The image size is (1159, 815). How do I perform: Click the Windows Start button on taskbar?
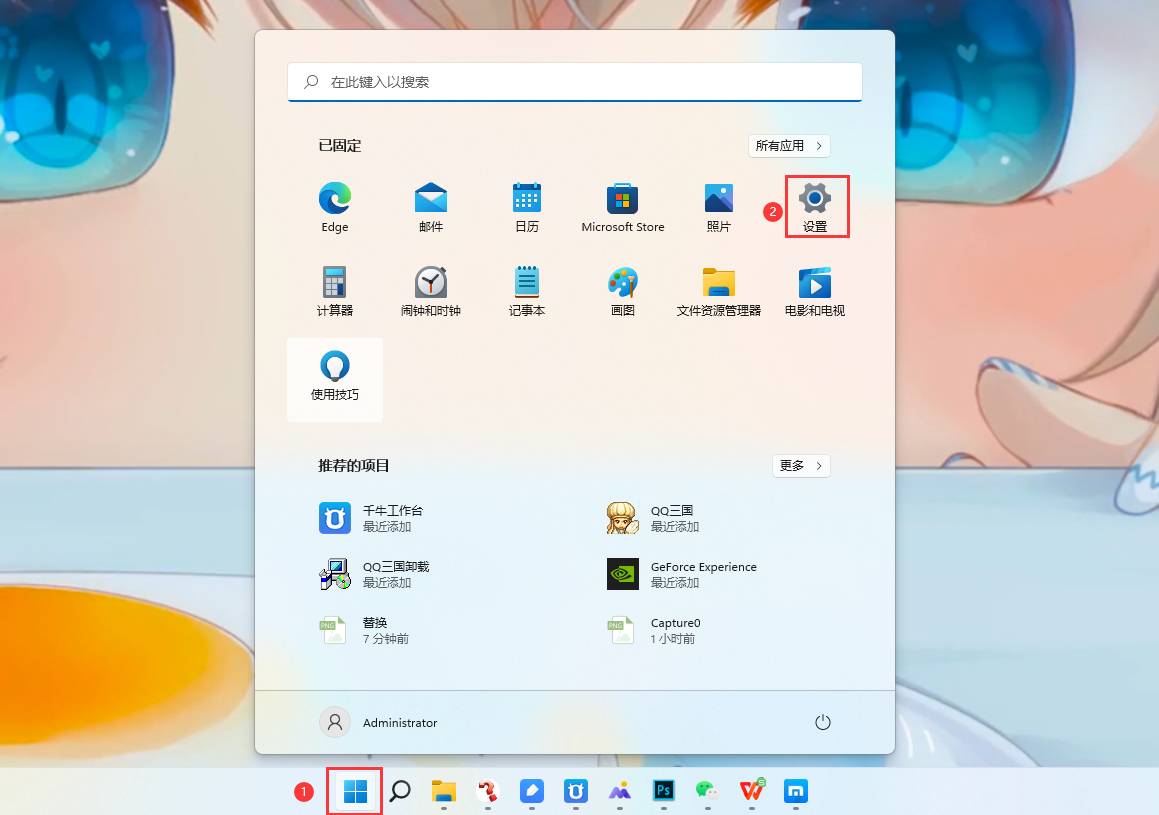(x=355, y=791)
